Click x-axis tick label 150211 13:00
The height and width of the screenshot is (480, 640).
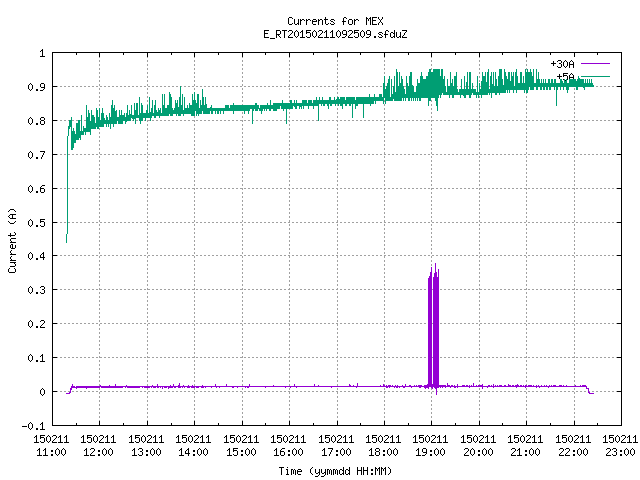point(147,446)
